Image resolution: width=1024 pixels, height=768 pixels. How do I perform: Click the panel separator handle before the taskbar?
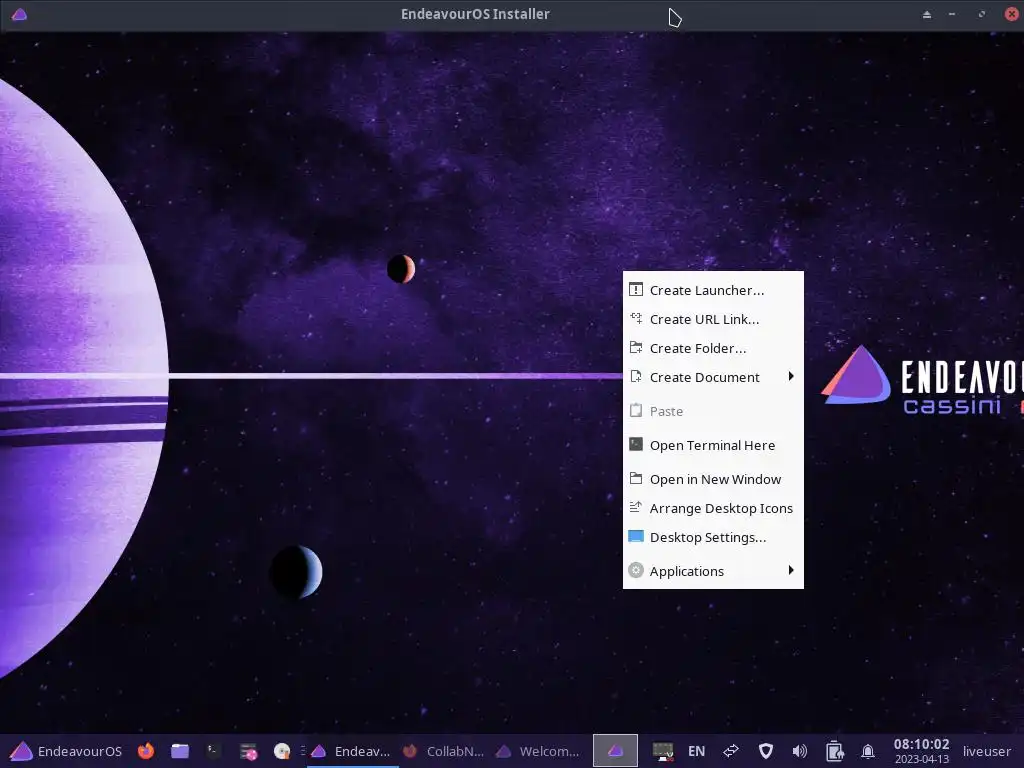pos(302,751)
